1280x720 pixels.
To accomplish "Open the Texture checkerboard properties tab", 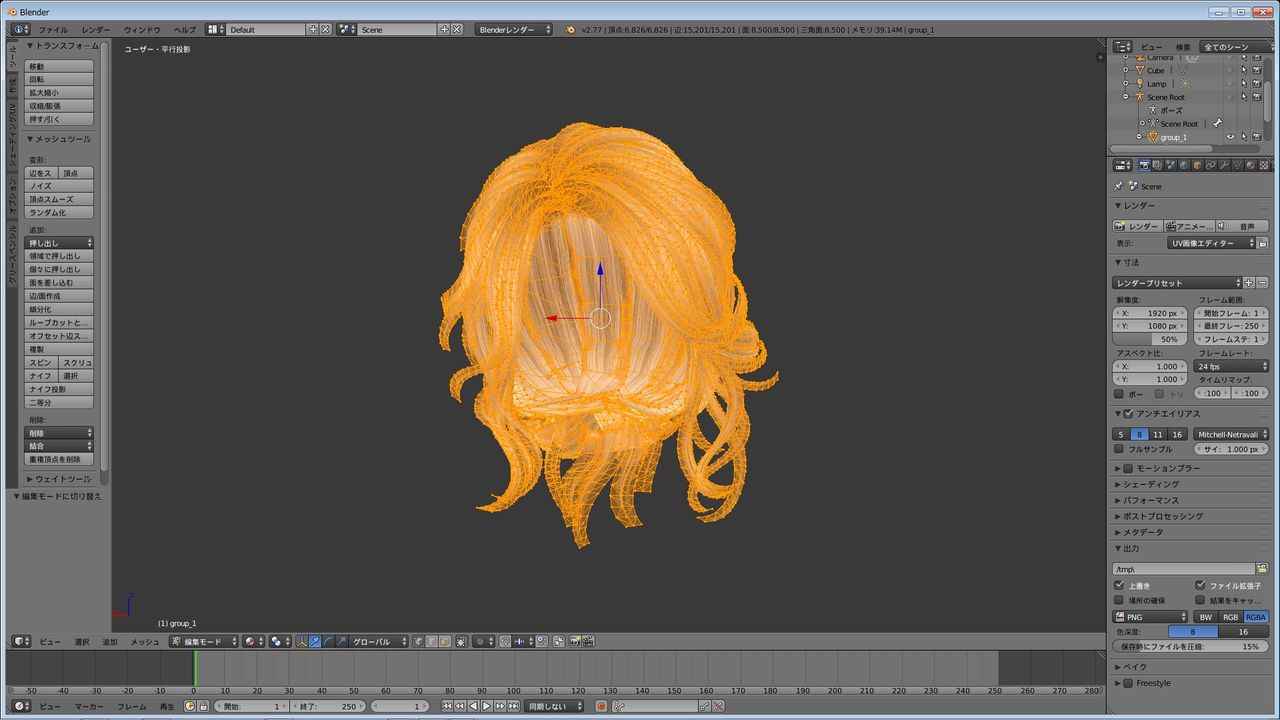I will (1264, 165).
